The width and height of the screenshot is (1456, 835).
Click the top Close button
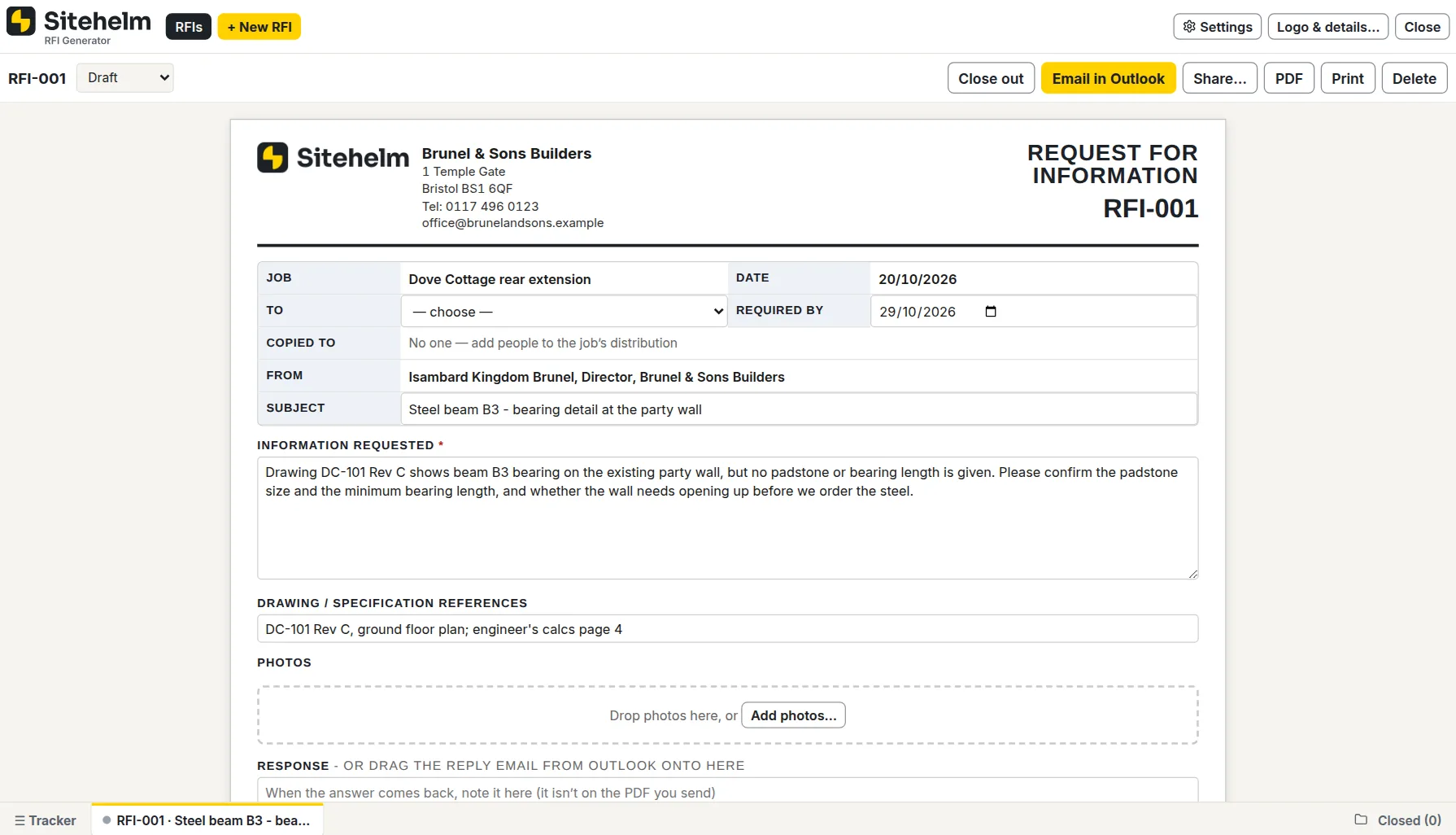tap(1422, 27)
